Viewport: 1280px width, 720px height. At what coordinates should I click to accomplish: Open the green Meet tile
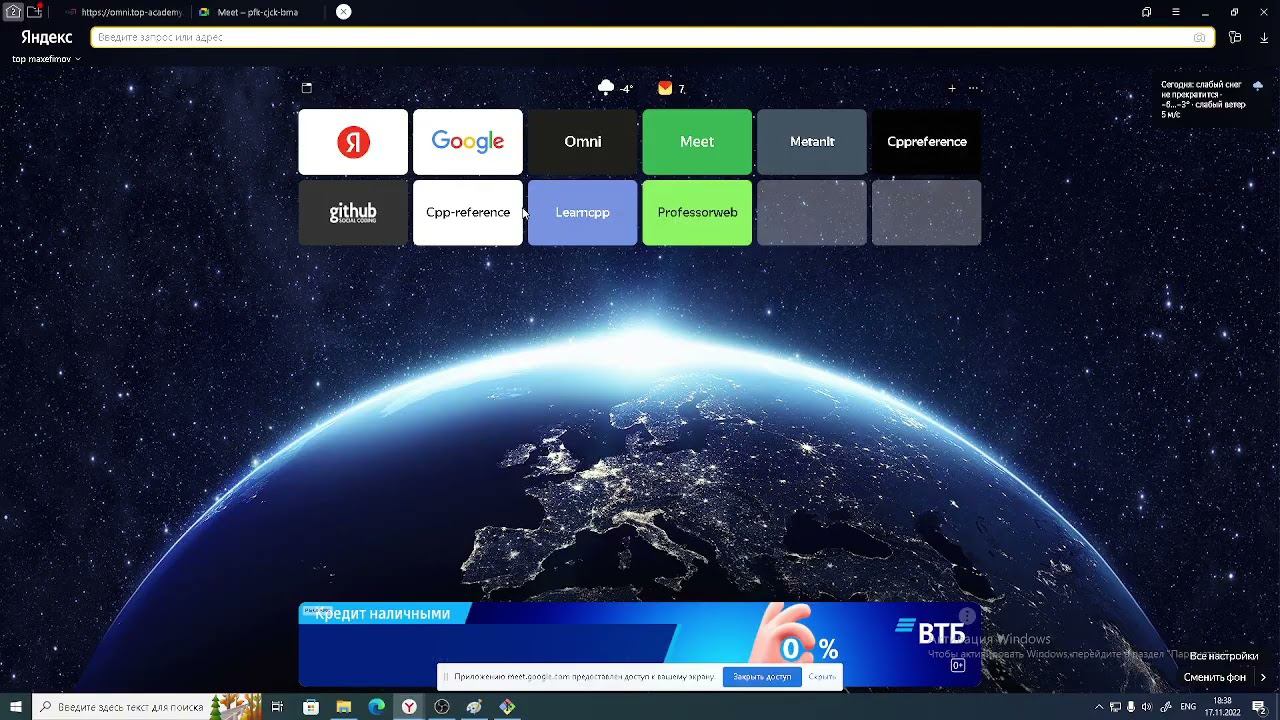[x=697, y=142]
